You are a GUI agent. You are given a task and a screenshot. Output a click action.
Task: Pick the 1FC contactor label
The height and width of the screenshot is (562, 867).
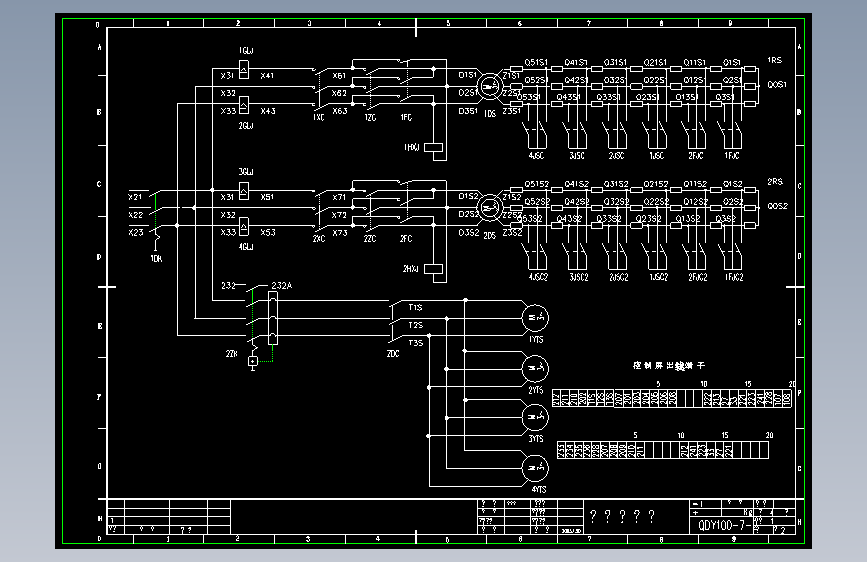click(x=406, y=118)
